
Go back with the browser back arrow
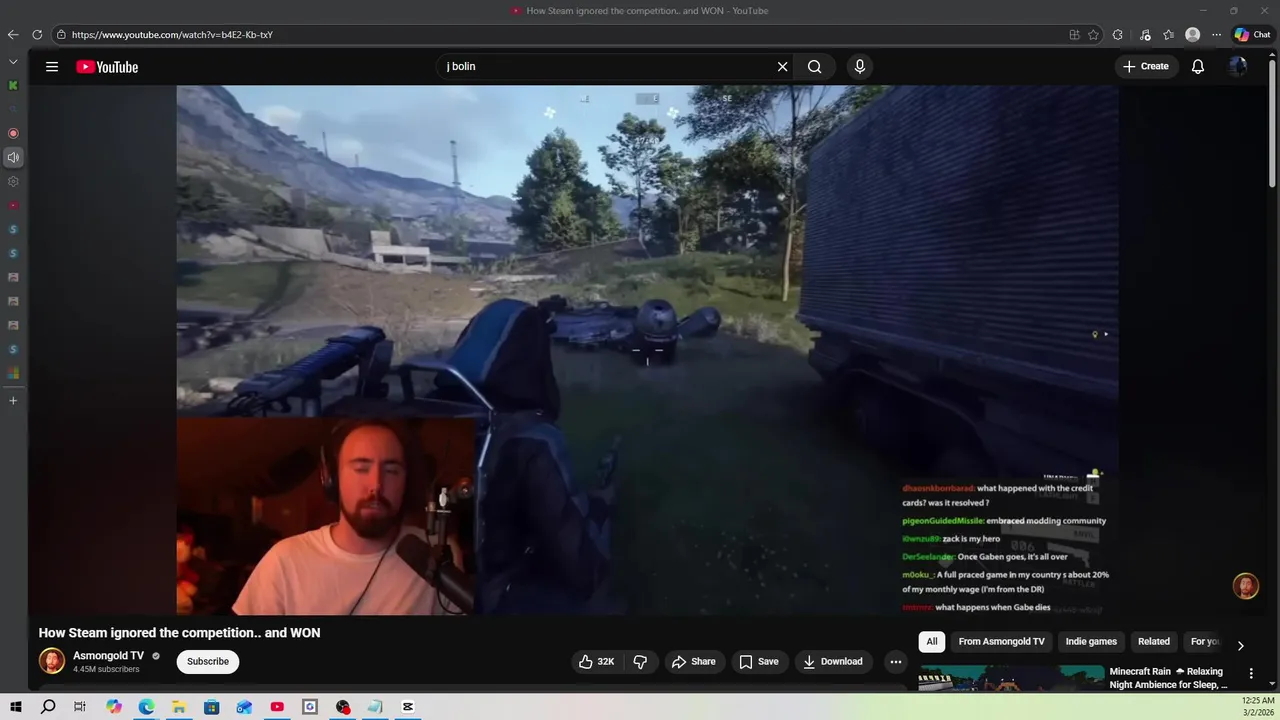click(x=13, y=34)
